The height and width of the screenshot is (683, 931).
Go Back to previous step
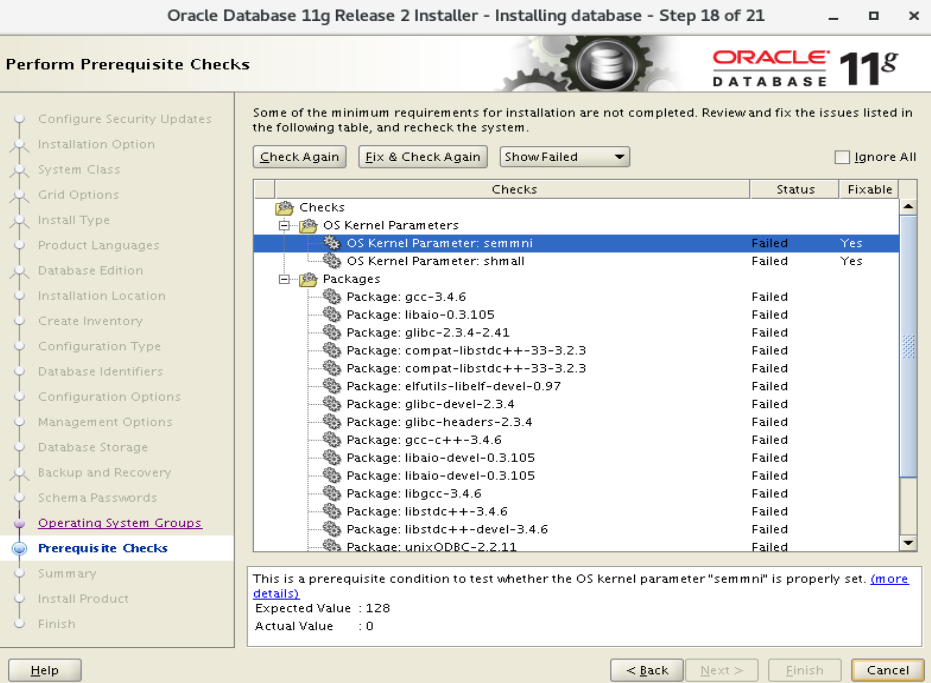(x=647, y=670)
